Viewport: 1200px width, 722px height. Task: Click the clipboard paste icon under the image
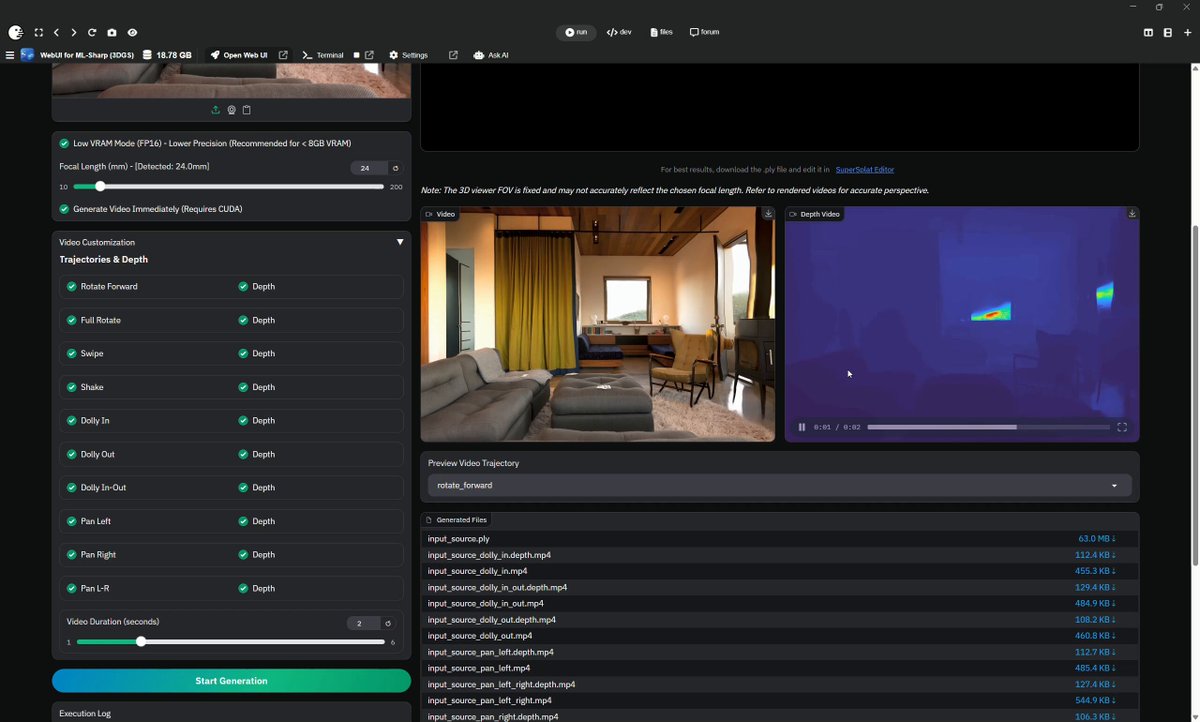click(247, 110)
